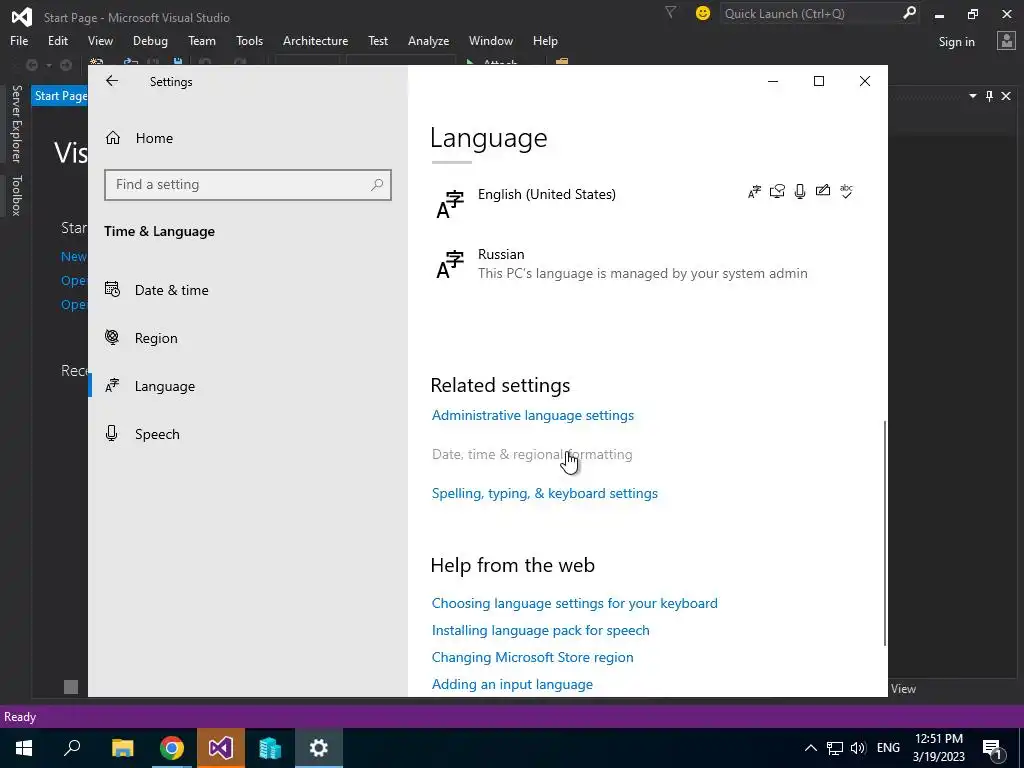Open Date, time & regional formatting link
The height and width of the screenshot is (768, 1024).
pyautogui.click(x=532, y=455)
